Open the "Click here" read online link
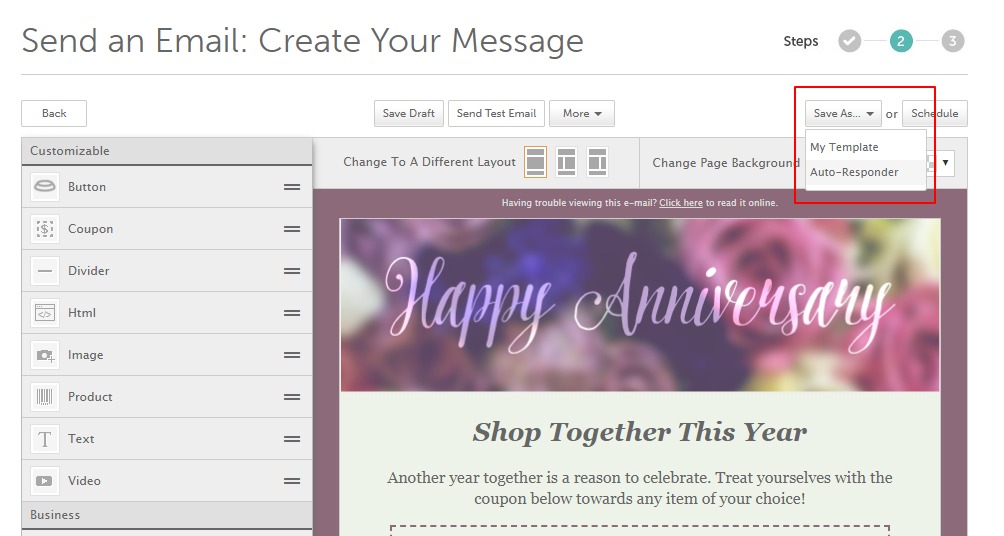This screenshot has height=536, width=1004. pos(681,203)
